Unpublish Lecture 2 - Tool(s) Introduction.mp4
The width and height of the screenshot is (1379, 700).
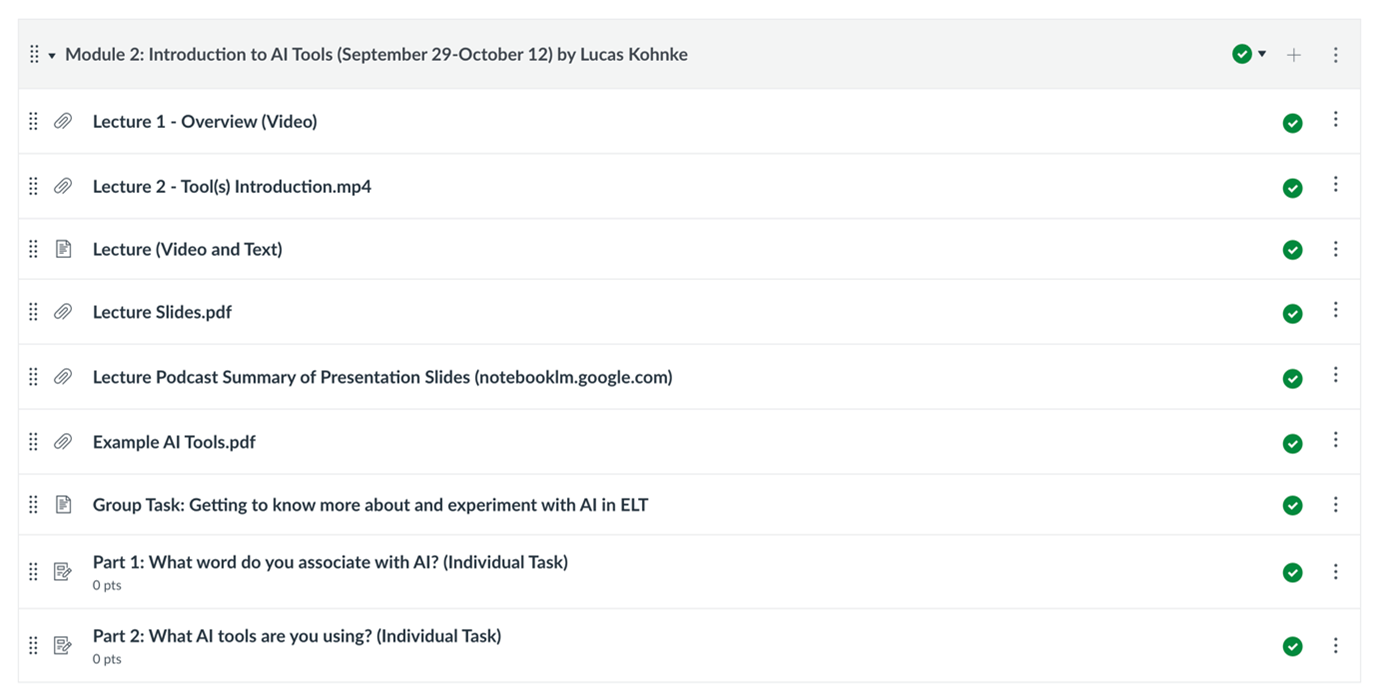1293,188
